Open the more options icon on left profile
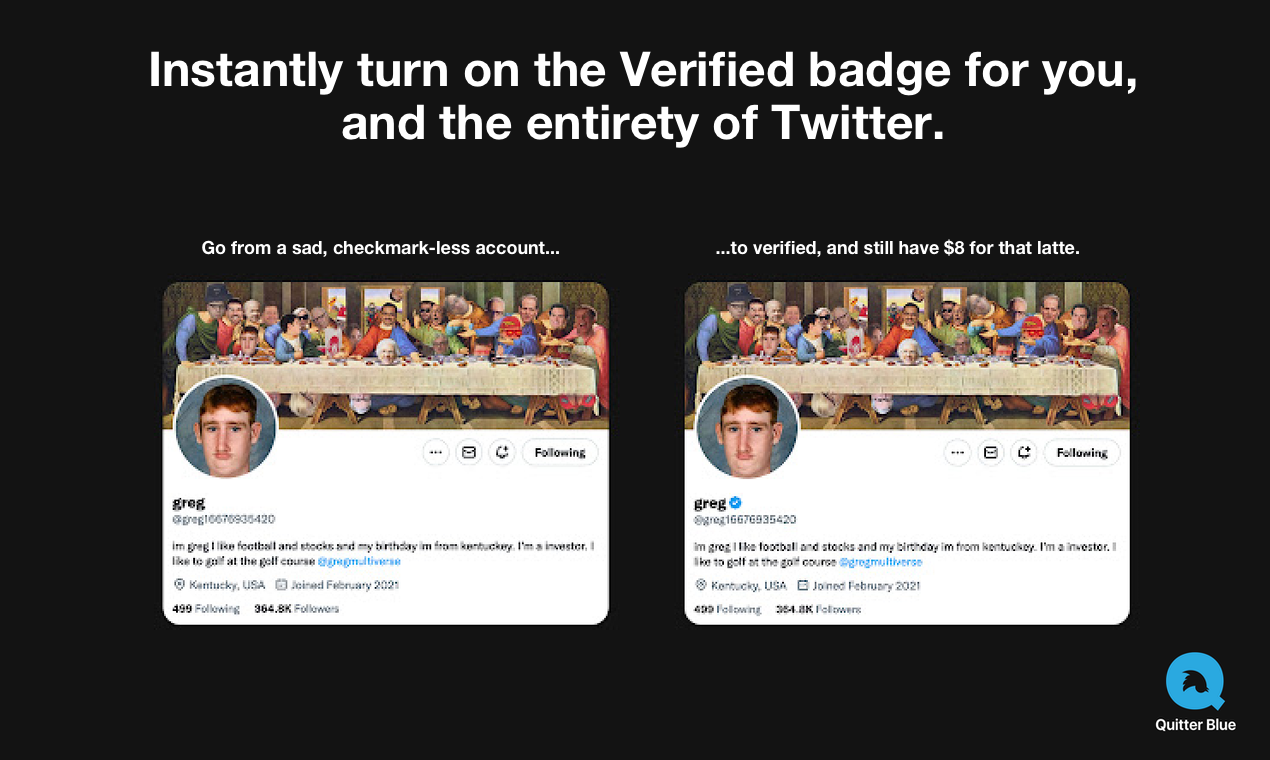Viewport: 1270px width, 760px height. [x=435, y=452]
